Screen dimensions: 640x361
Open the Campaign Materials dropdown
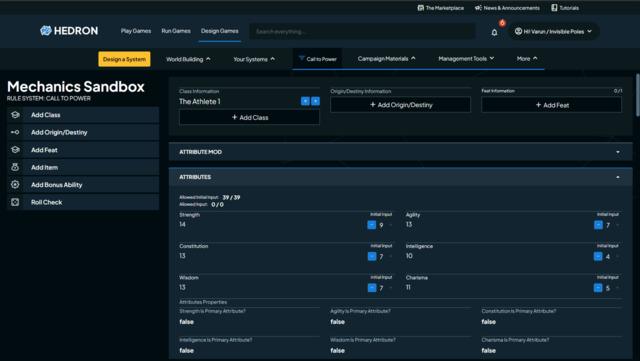[387, 59]
